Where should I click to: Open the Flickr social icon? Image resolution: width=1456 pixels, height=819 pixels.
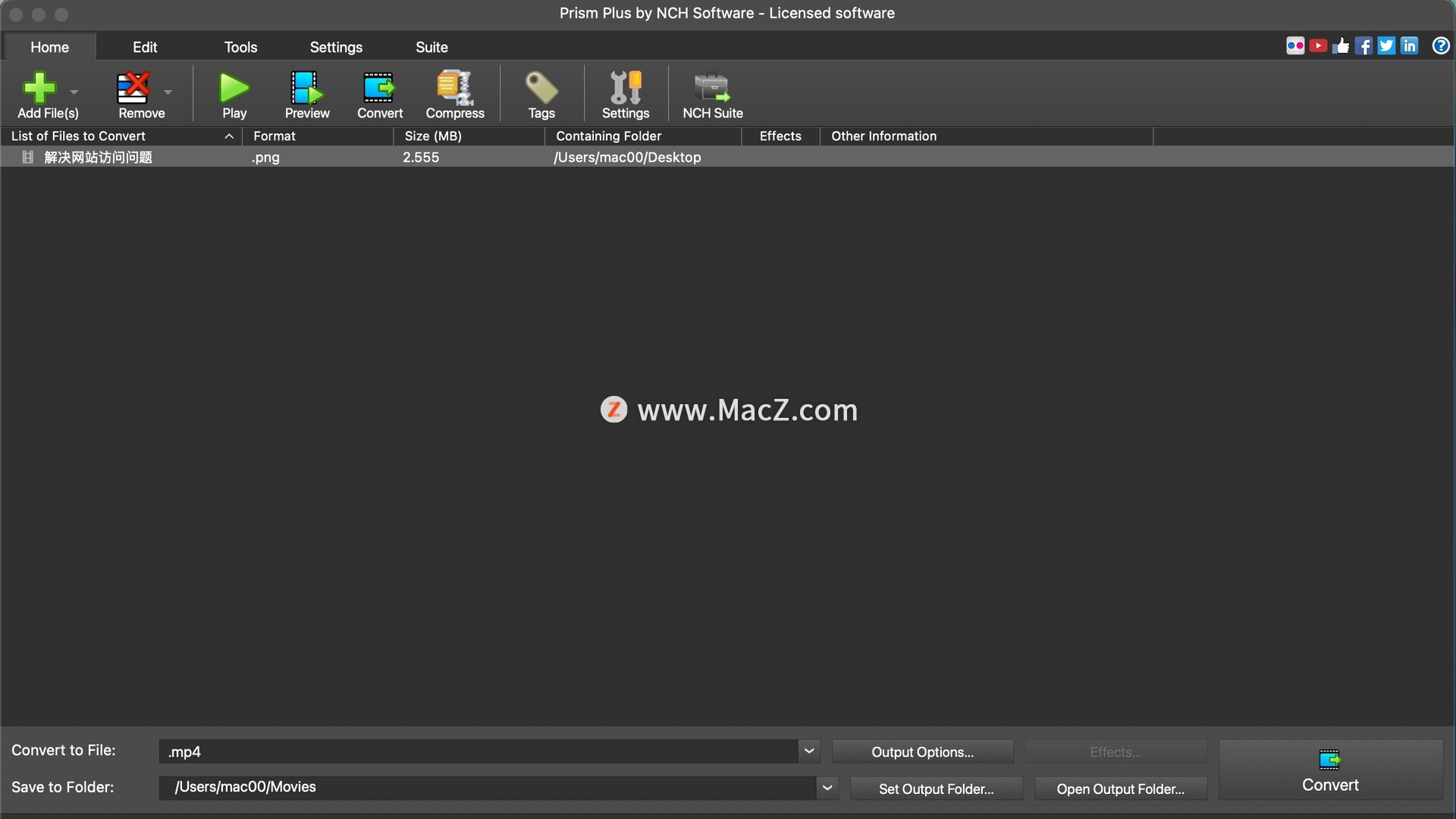[1295, 46]
